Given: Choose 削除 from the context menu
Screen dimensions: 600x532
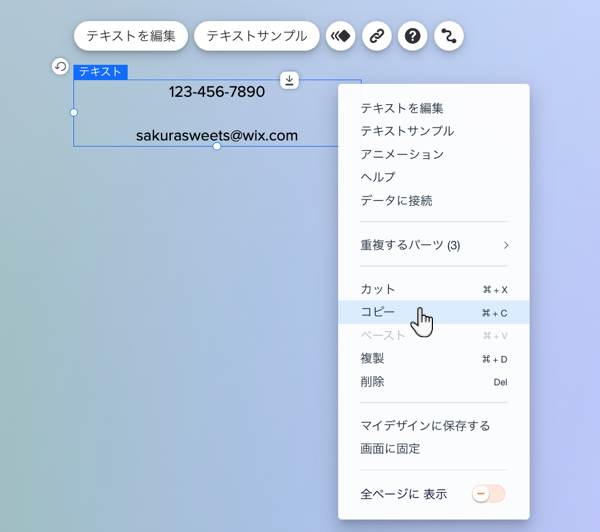Looking at the screenshot, I should click(434, 382).
